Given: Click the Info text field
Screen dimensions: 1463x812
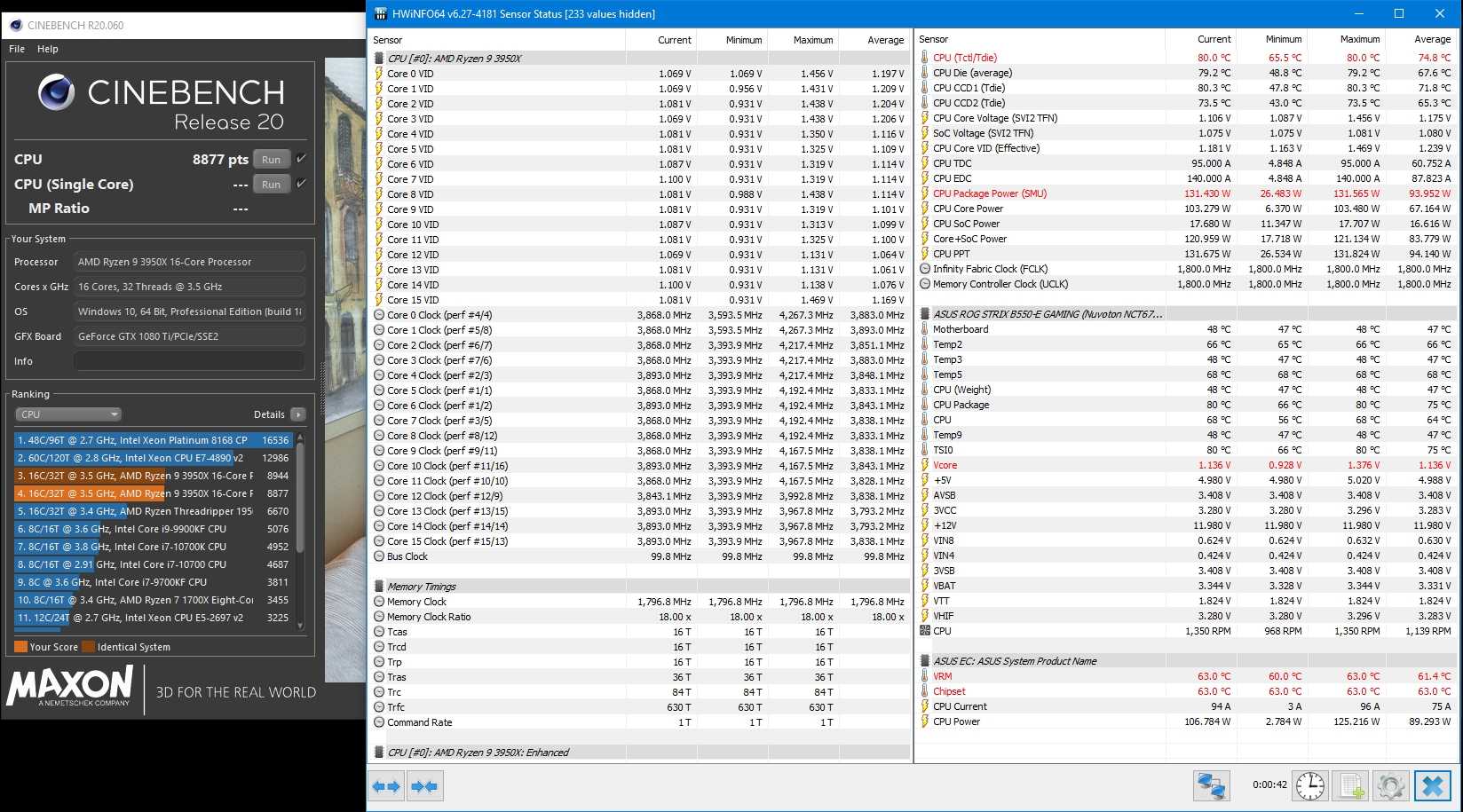Looking at the screenshot, I should pos(189,361).
